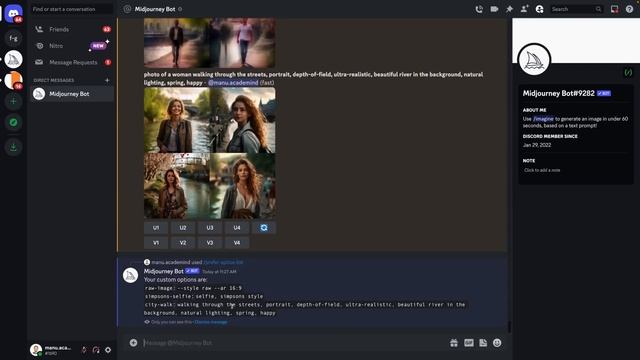Create DM plus icon beside Direct Messages
The height and width of the screenshot is (360, 640).
coord(107,80)
